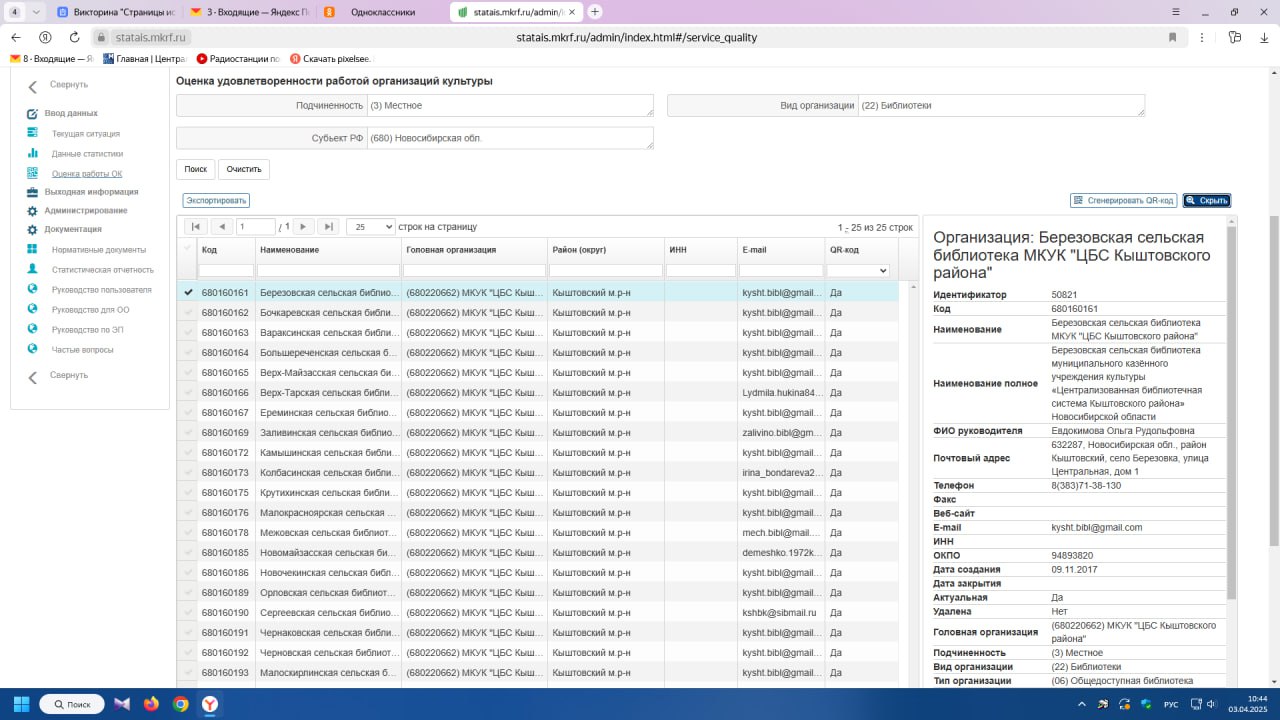Viewport: 1280px width, 720px height.
Task: Click the Данные статистики chart icon
Action: click(32, 154)
